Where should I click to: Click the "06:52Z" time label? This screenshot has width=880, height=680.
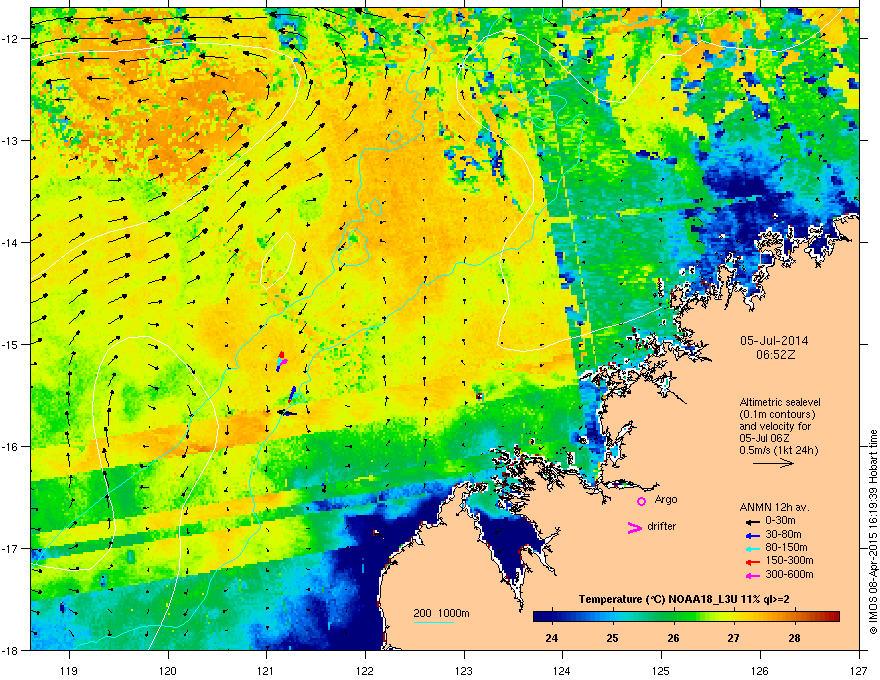tap(775, 355)
